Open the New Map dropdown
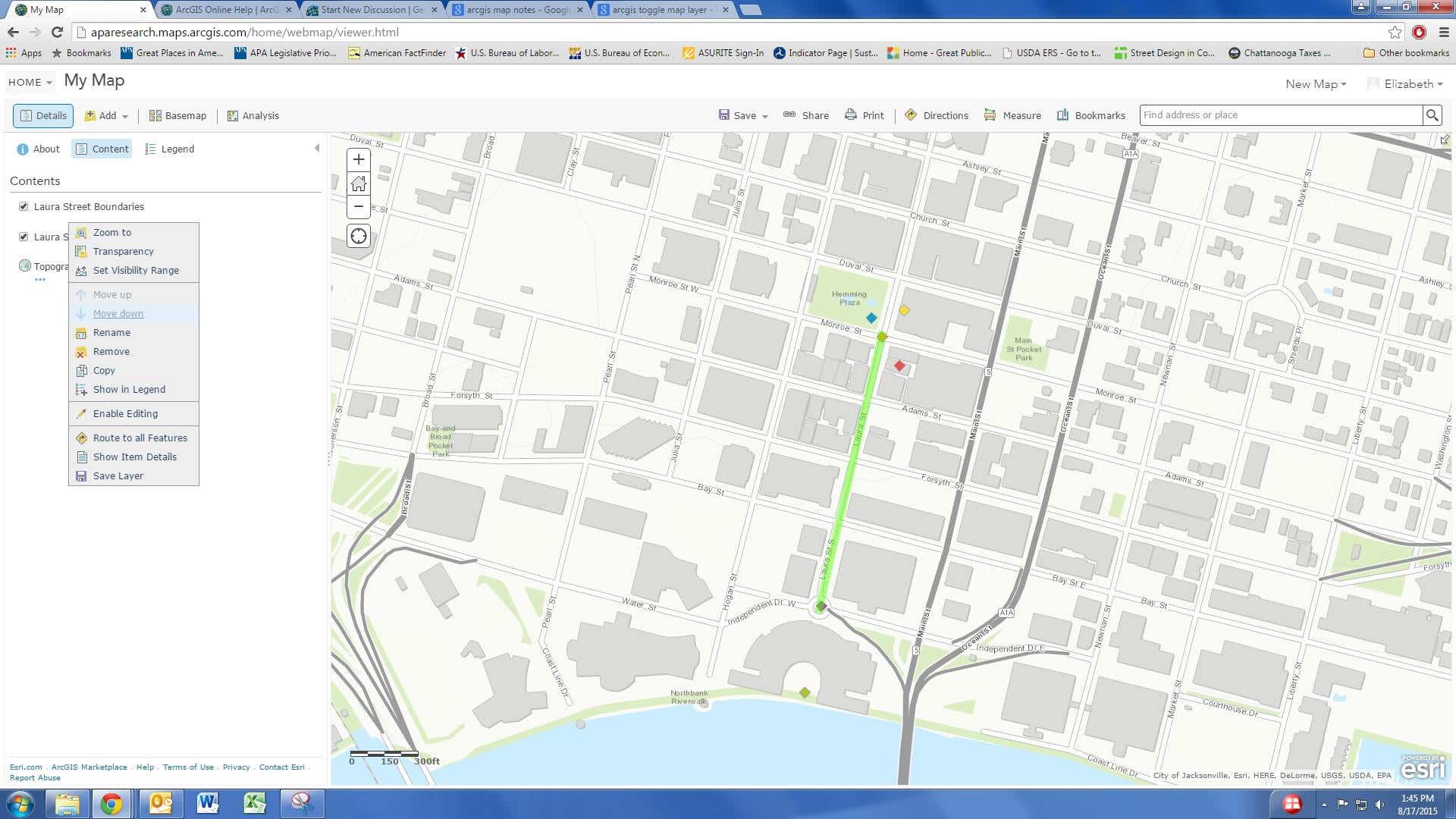This screenshot has height=819, width=1456. tap(1316, 84)
